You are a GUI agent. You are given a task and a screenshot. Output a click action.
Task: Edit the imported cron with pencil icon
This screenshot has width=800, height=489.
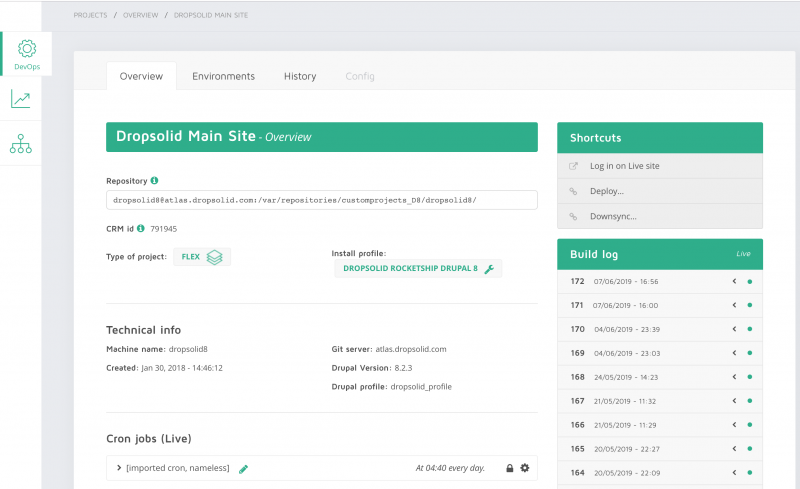(243, 469)
